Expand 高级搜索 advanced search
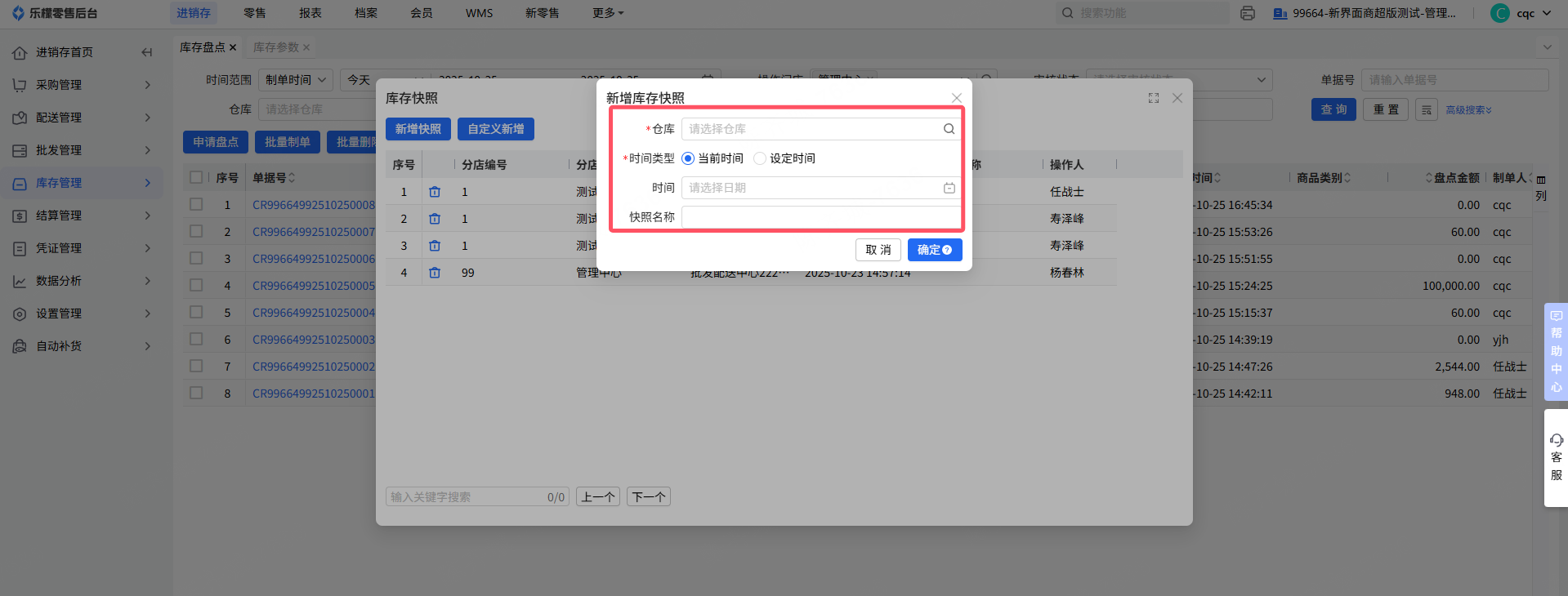1568x596 pixels. [x=1469, y=109]
